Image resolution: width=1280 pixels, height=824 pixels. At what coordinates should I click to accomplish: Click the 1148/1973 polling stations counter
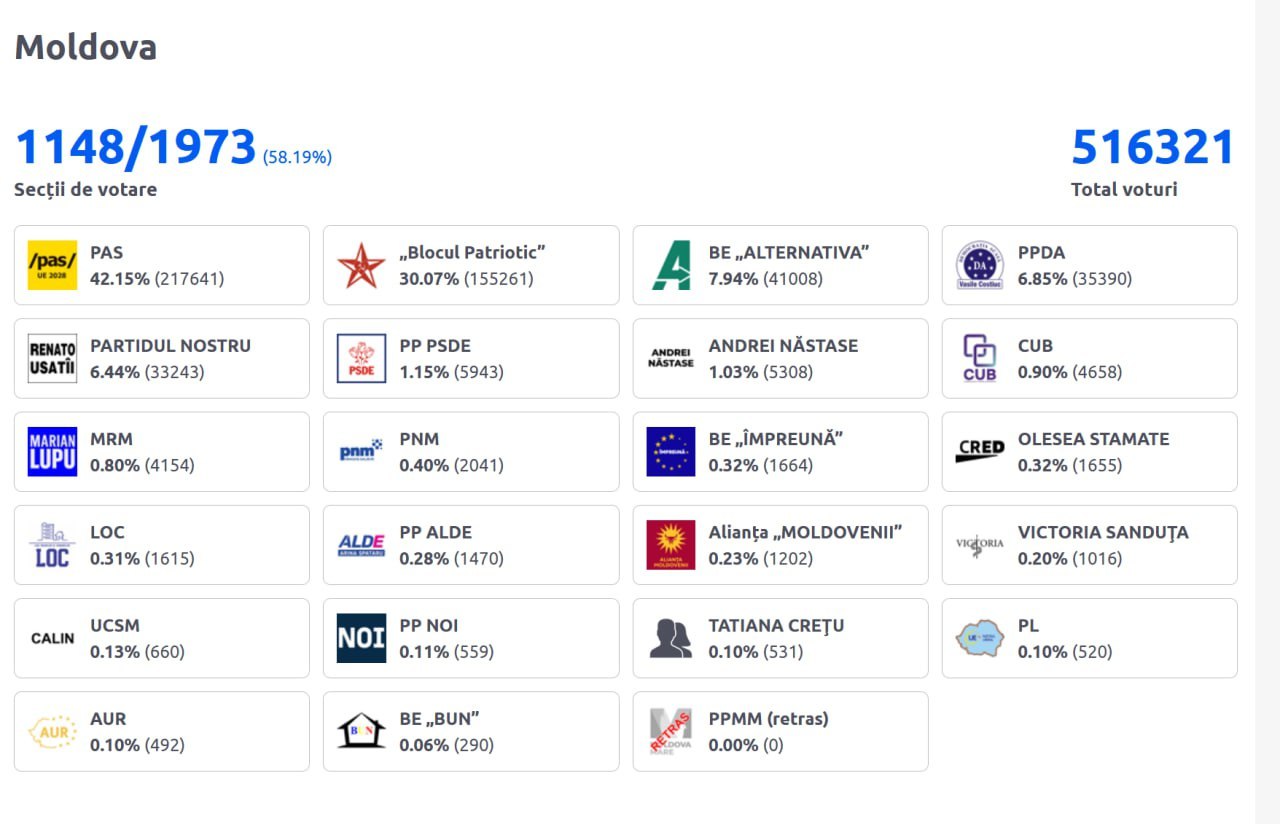coord(136,148)
